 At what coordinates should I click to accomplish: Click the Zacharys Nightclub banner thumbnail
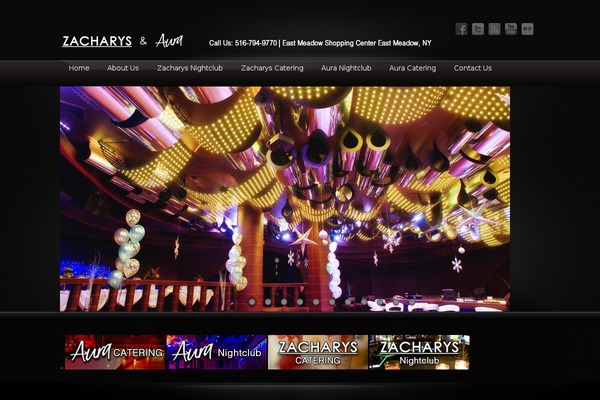[419, 352]
